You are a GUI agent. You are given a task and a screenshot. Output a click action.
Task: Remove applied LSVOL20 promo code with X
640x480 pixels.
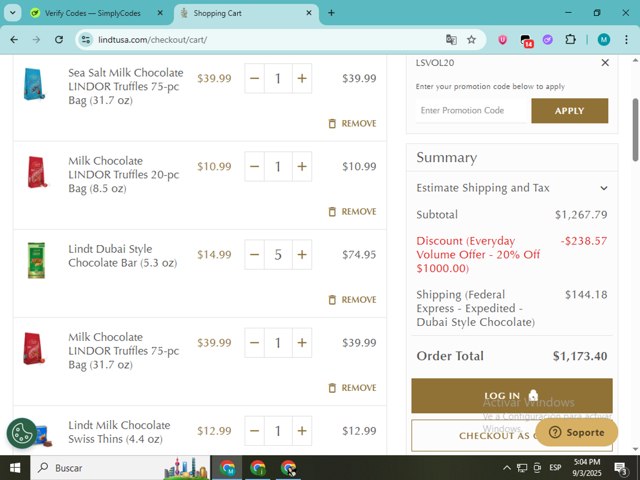605,63
